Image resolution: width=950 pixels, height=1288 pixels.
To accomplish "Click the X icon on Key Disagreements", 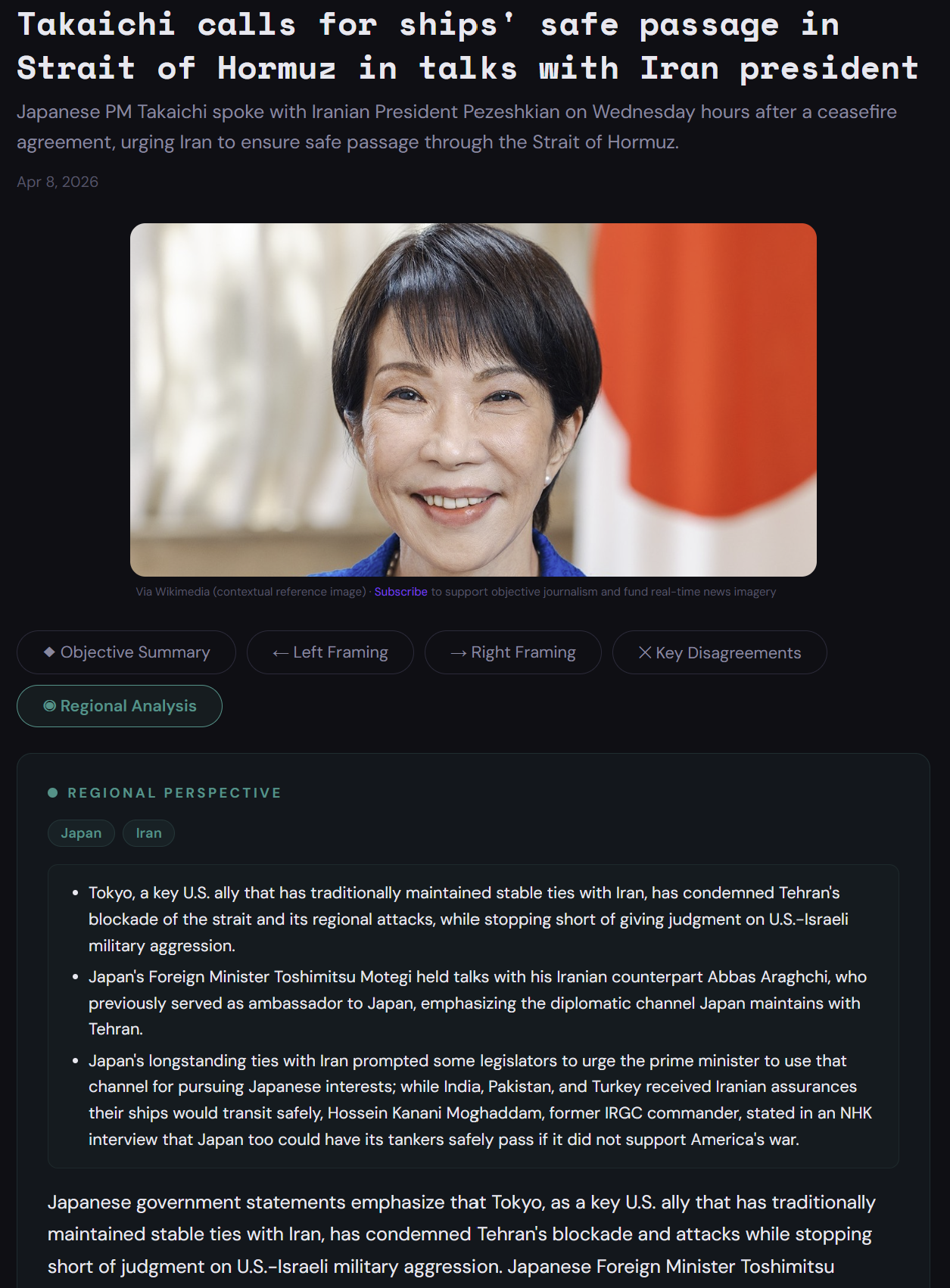I will click(x=645, y=652).
